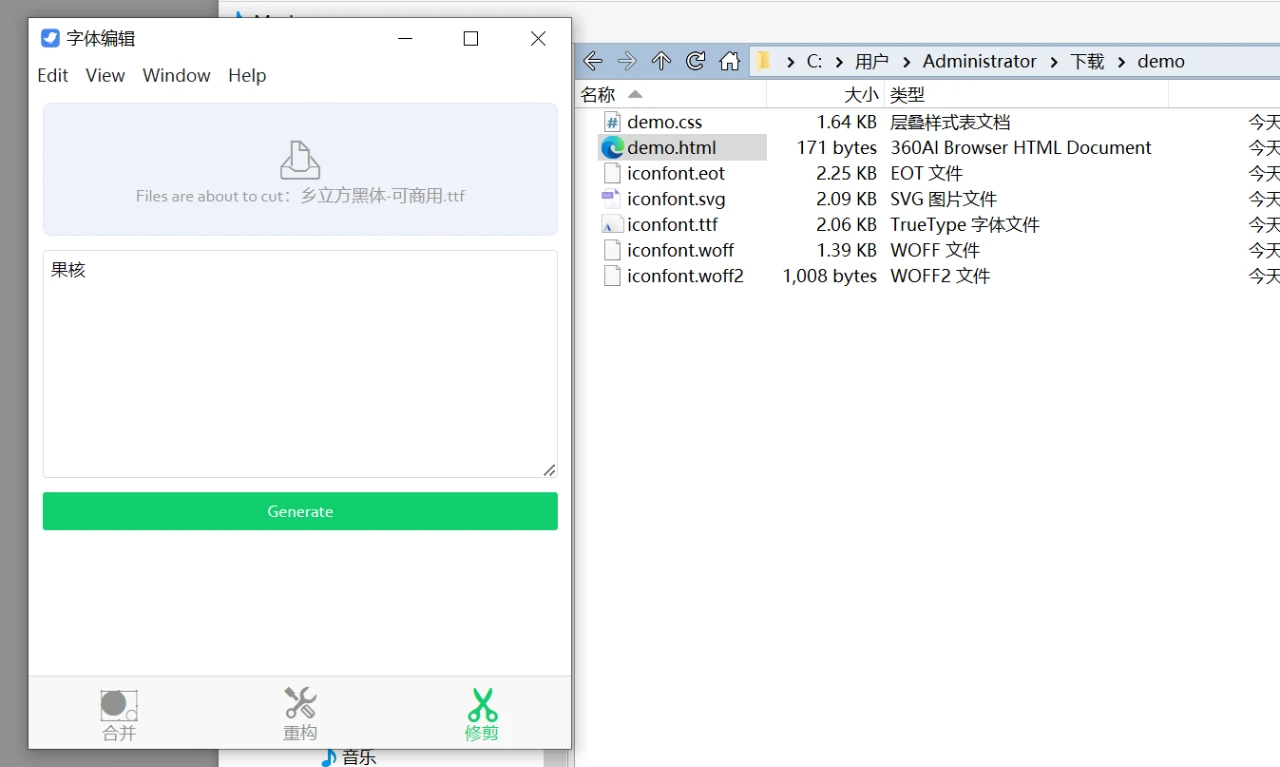Select demo in the breadcrumb path
The height and width of the screenshot is (767, 1280).
(1161, 61)
